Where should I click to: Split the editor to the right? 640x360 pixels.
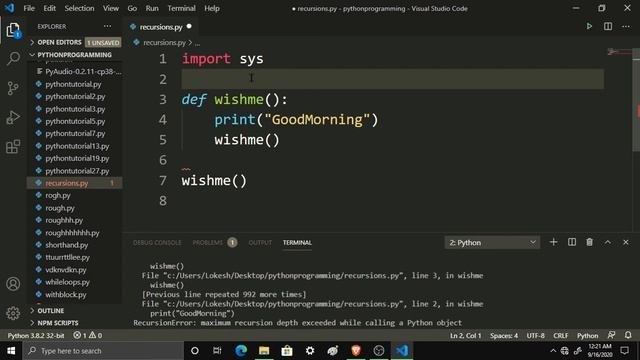(608, 27)
